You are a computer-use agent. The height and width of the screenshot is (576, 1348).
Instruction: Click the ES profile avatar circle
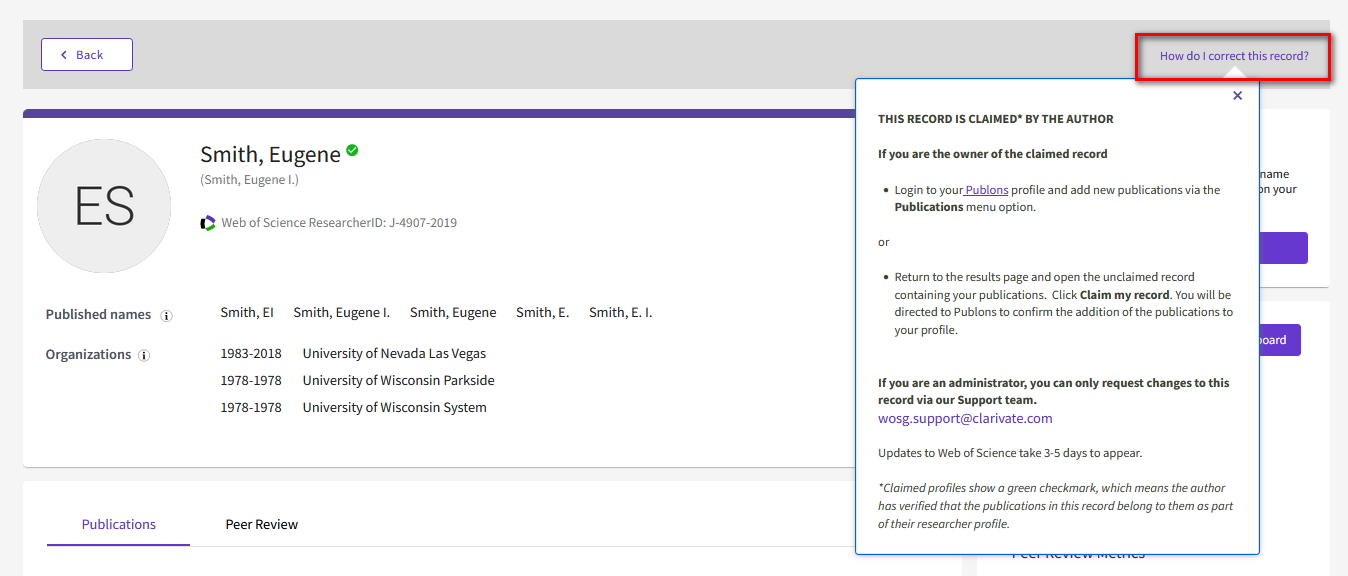point(104,206)
